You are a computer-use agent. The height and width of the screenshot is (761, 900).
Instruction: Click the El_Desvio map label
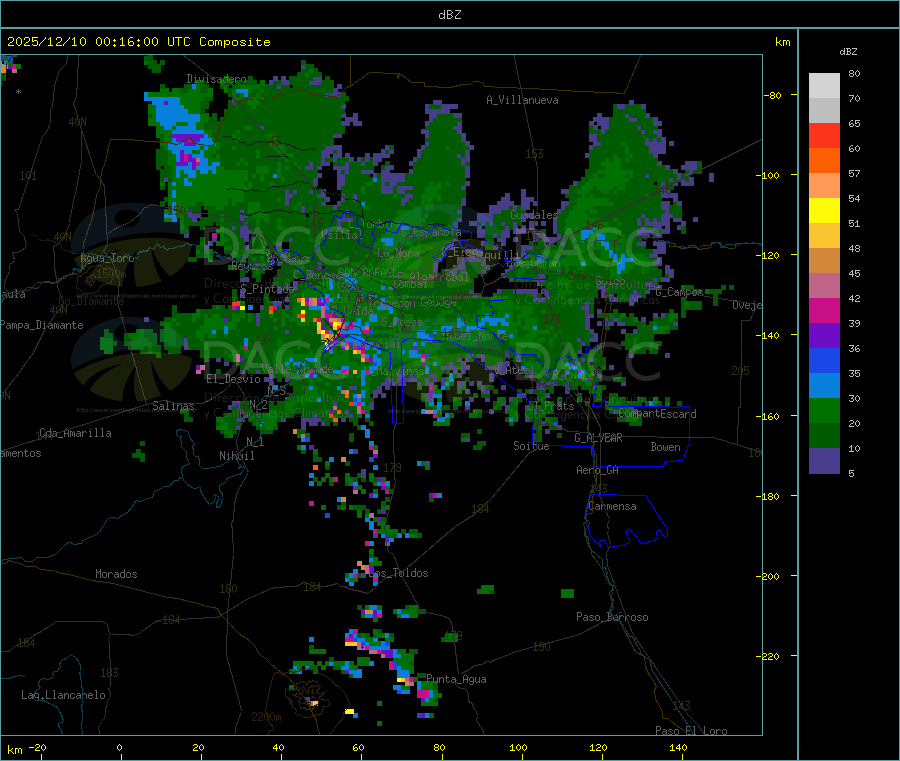[234, 379]
